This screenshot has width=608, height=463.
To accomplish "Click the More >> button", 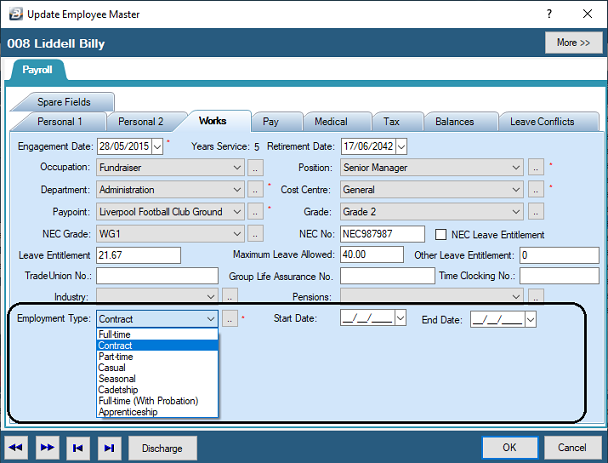I will 573,43.
